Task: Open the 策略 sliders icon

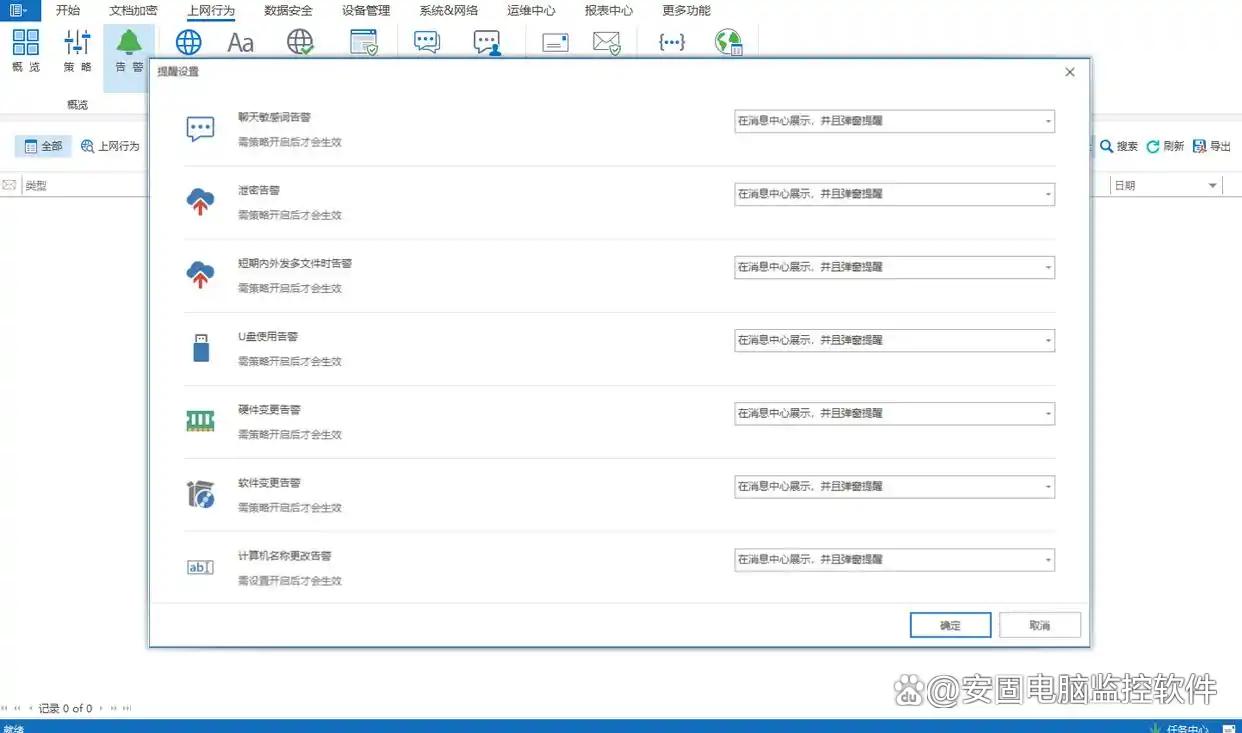Action: tap(77, 50)
